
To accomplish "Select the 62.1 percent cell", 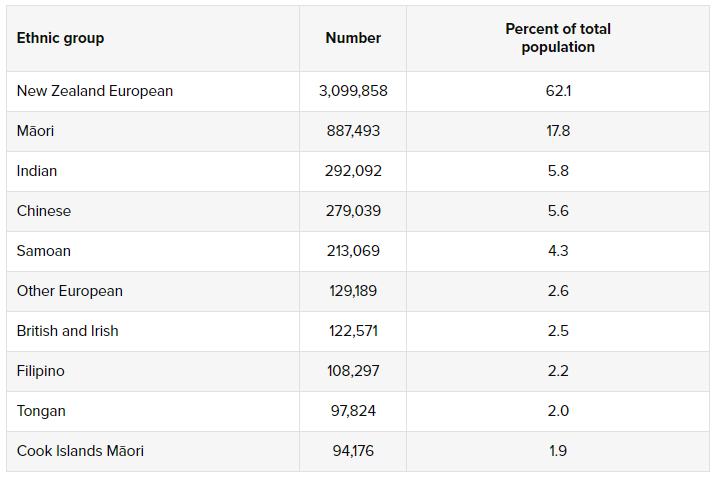I will point(558,91).
